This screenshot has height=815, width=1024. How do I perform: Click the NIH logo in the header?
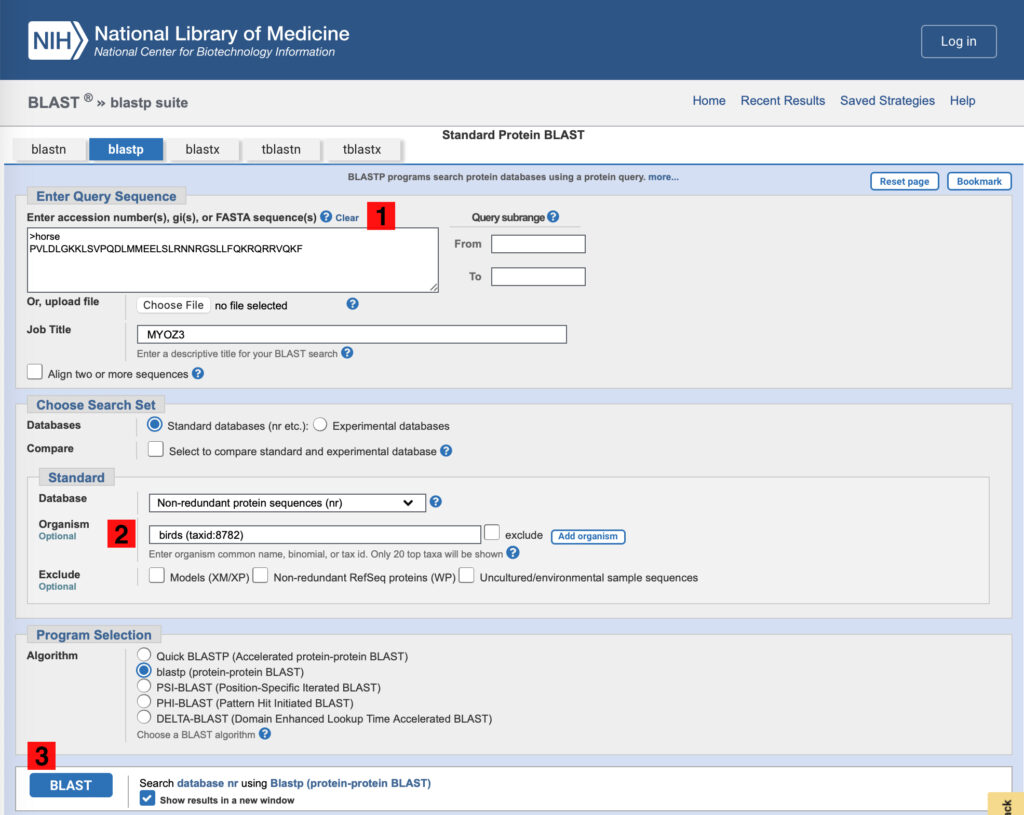pos(57,40)
